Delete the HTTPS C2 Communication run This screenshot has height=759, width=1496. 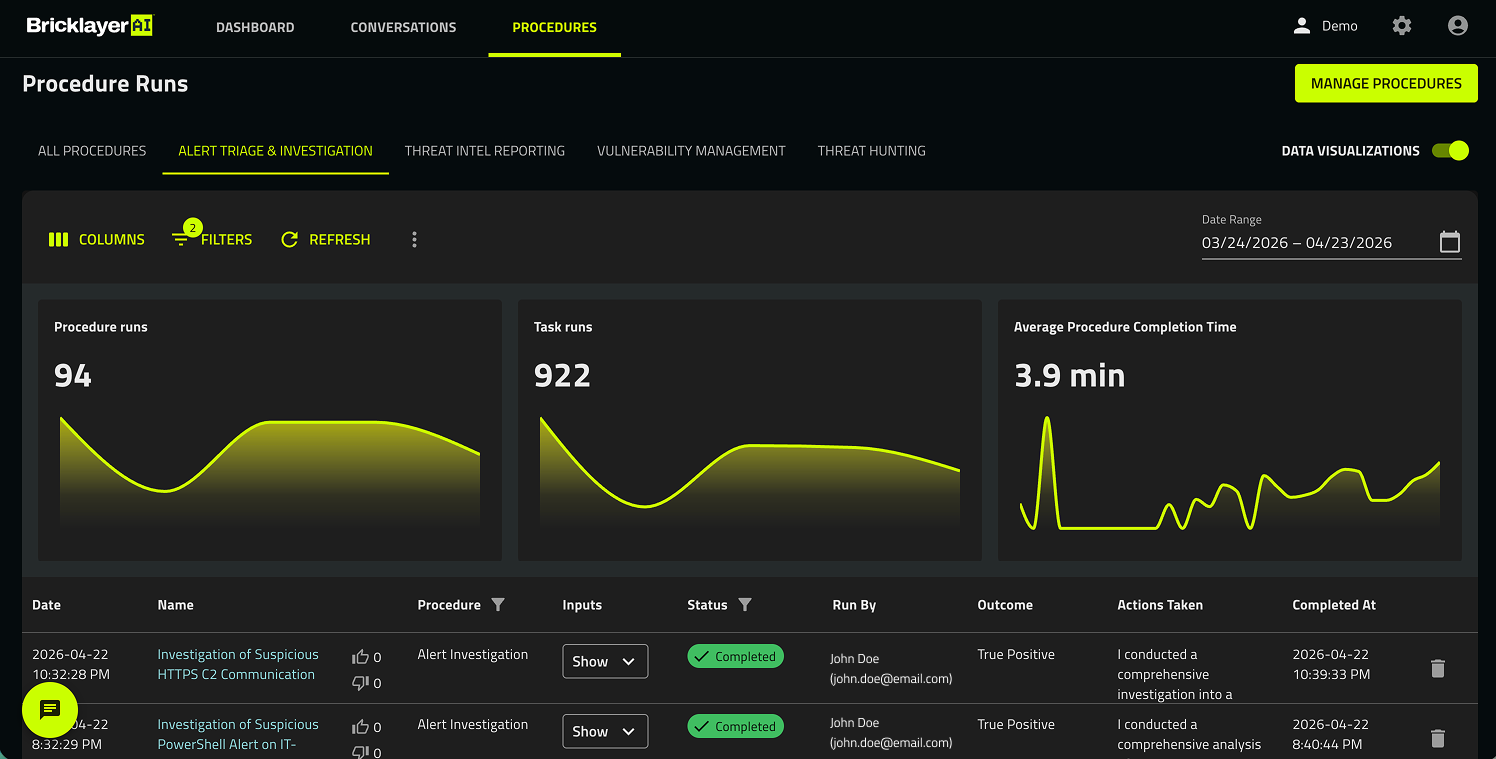tap(1438, 668)
